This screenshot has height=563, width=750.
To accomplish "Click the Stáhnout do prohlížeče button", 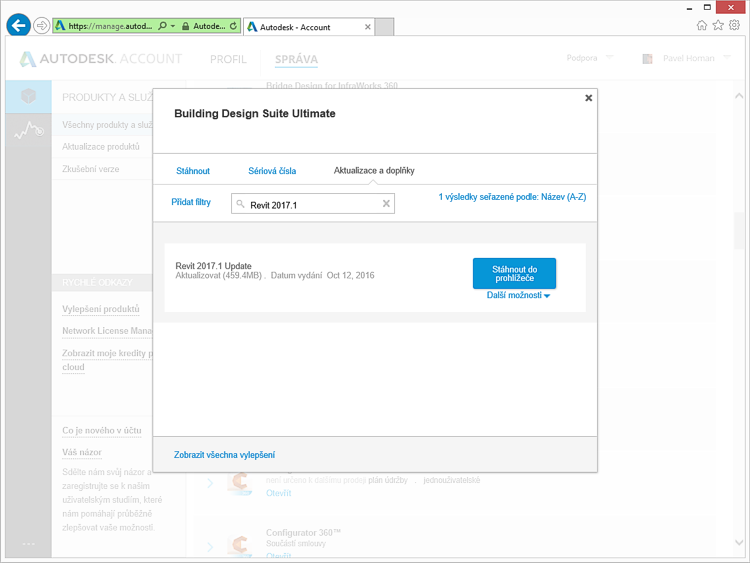I will point(514,274).
